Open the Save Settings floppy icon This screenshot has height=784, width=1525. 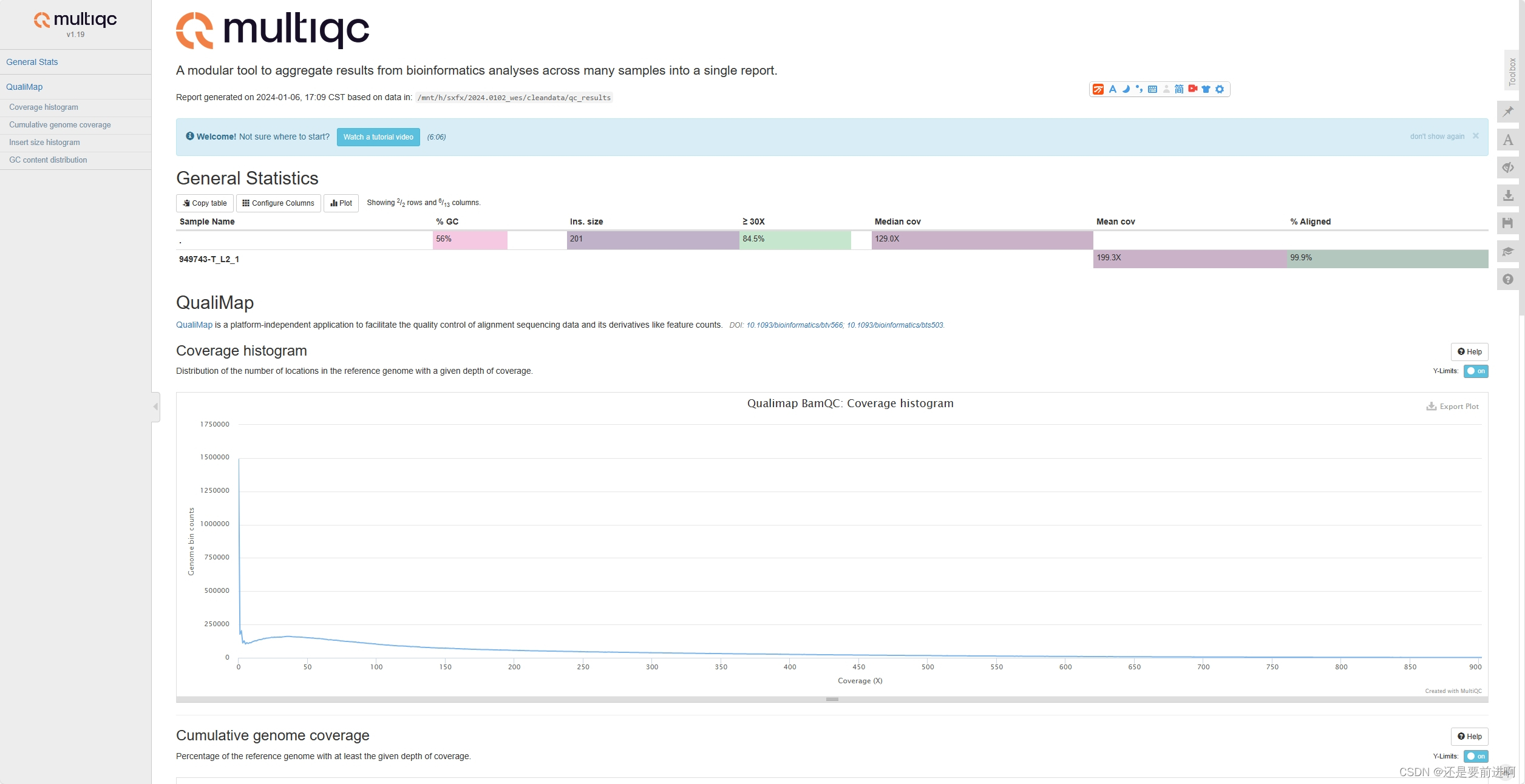[x=1508, y=223]
